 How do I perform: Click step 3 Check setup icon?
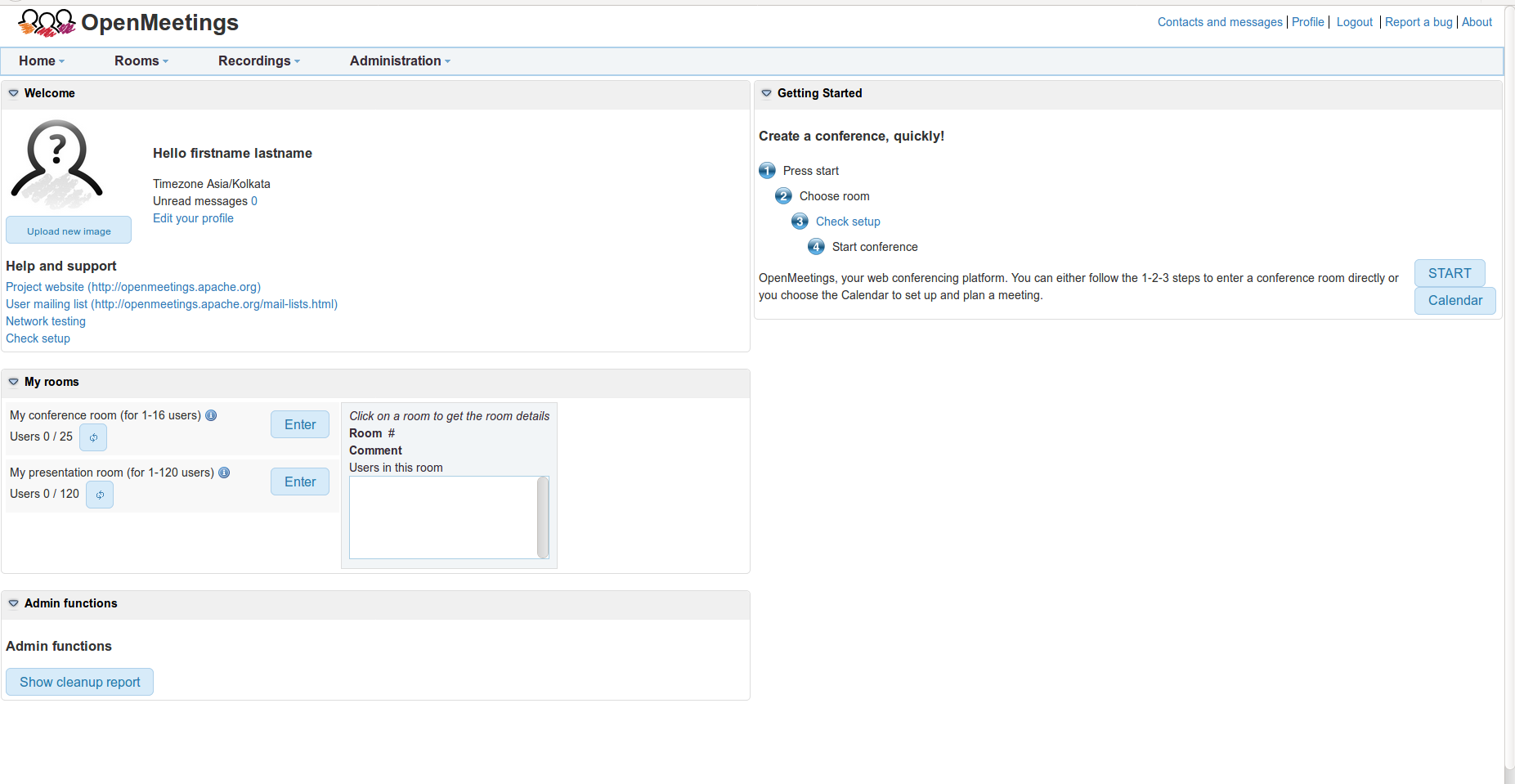tap(800, 222)
